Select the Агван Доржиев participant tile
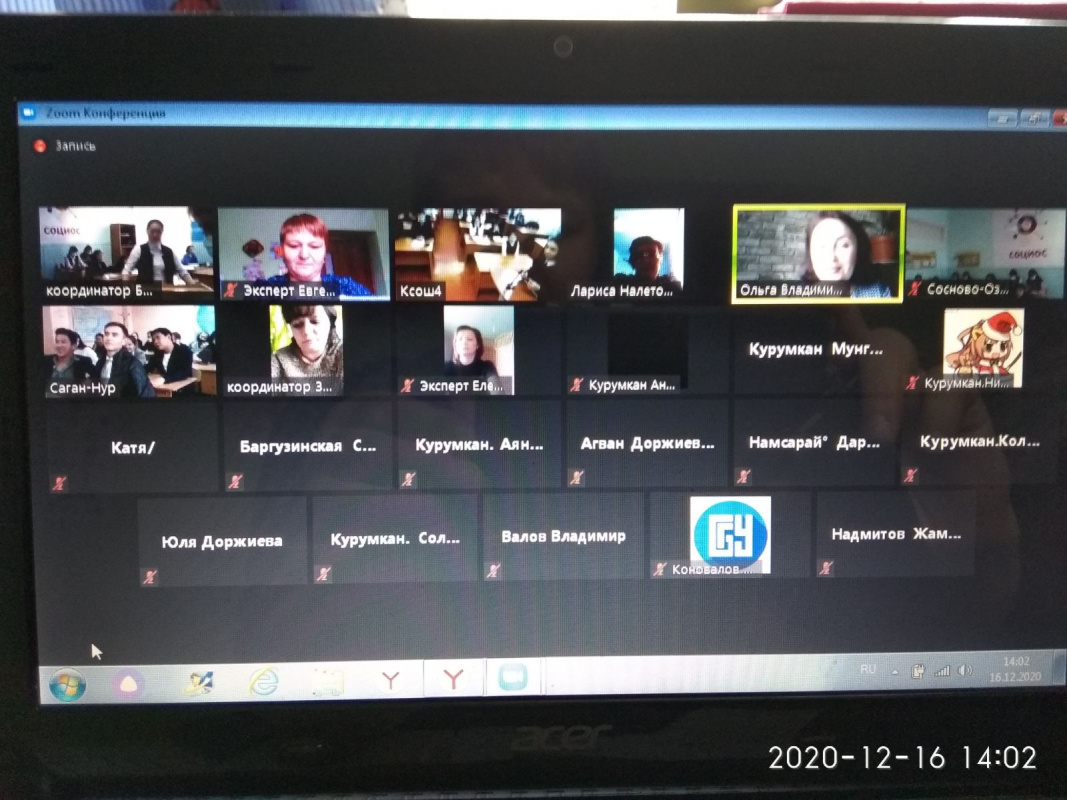The height and width of the screenshot is (800, 1067). (x=647, y=444)
